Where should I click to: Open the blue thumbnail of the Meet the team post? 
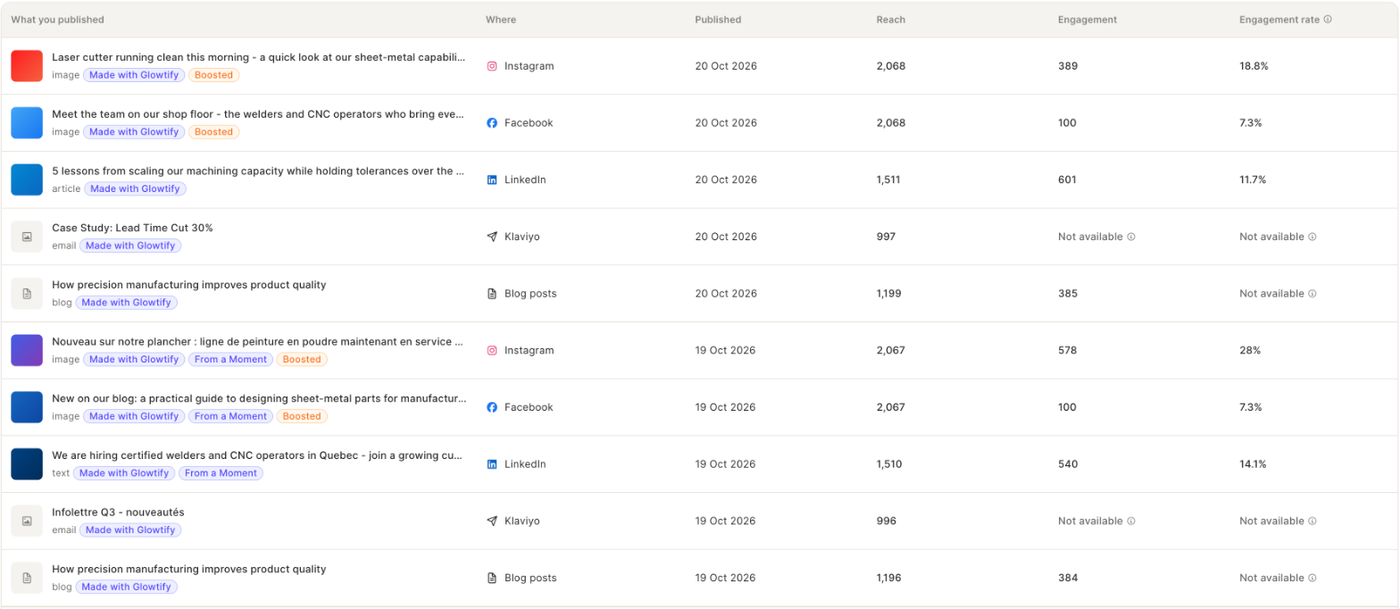tap(27, 123)
